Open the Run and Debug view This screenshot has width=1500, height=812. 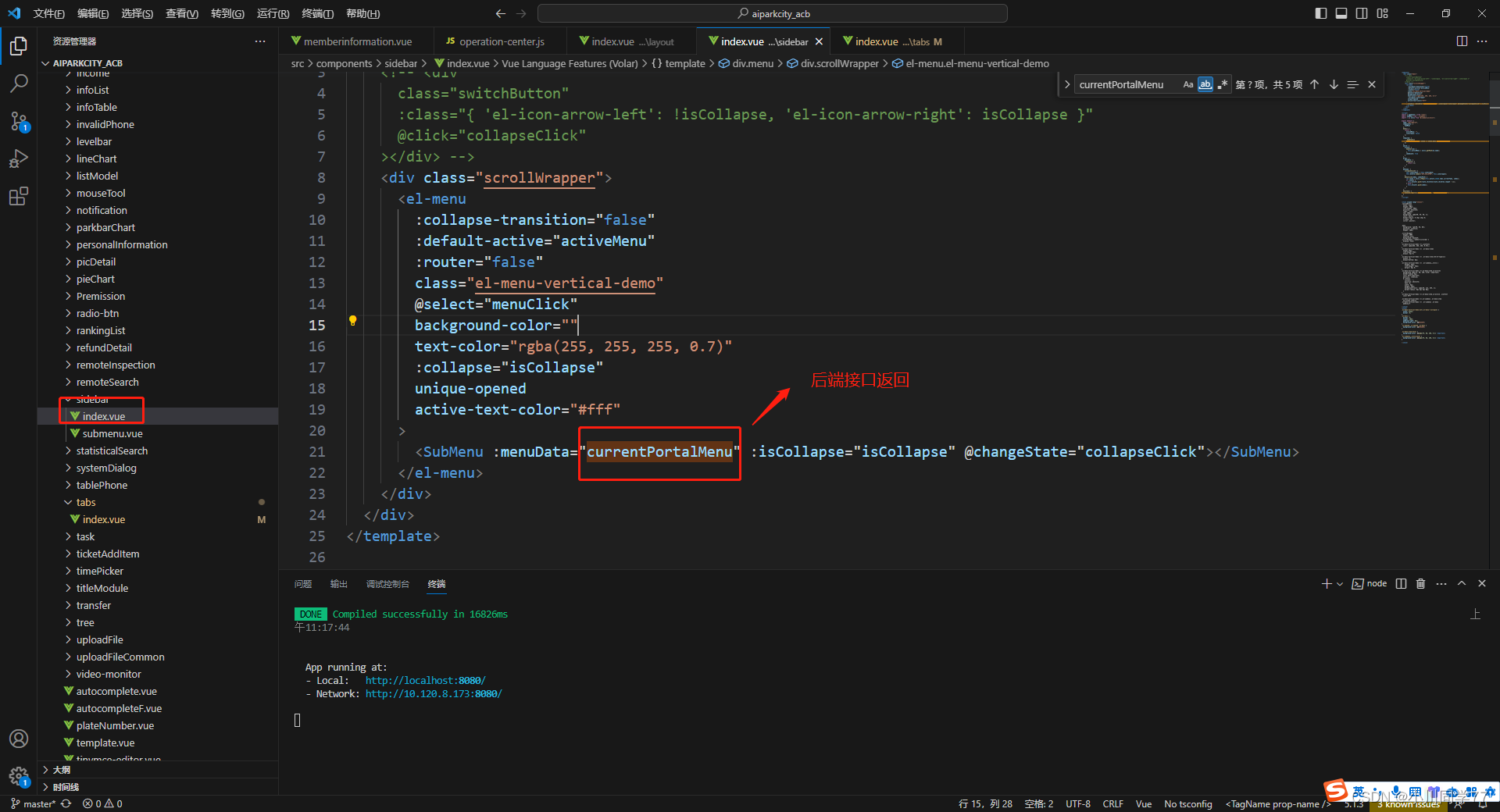pyautogui.click(x=19, y=158)
